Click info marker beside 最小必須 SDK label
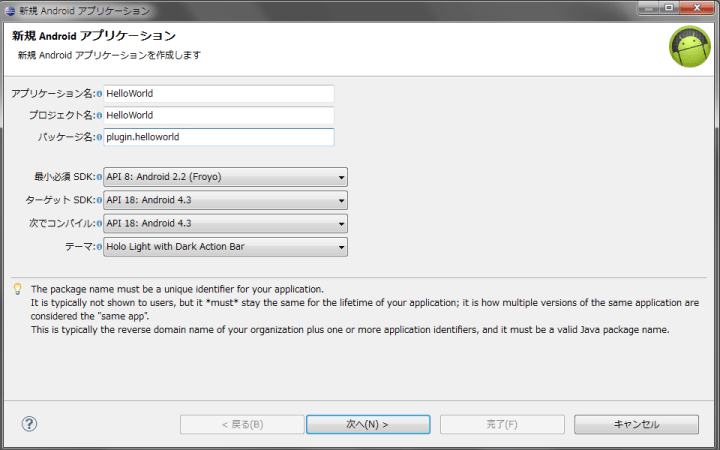Viewport: 720px width, 450px height. pos(99,178)
